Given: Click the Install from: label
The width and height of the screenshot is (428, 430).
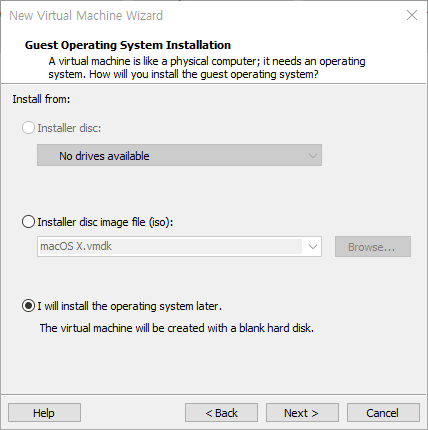Looking at the screenshot, I should pos(41,99).
